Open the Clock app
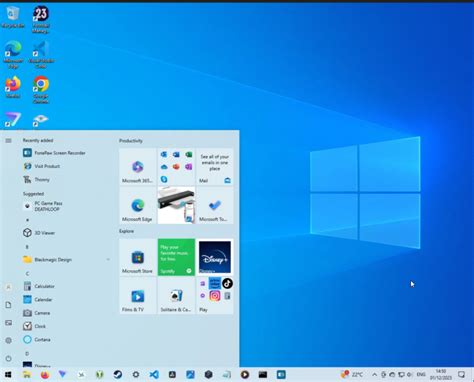 [35, 326]
